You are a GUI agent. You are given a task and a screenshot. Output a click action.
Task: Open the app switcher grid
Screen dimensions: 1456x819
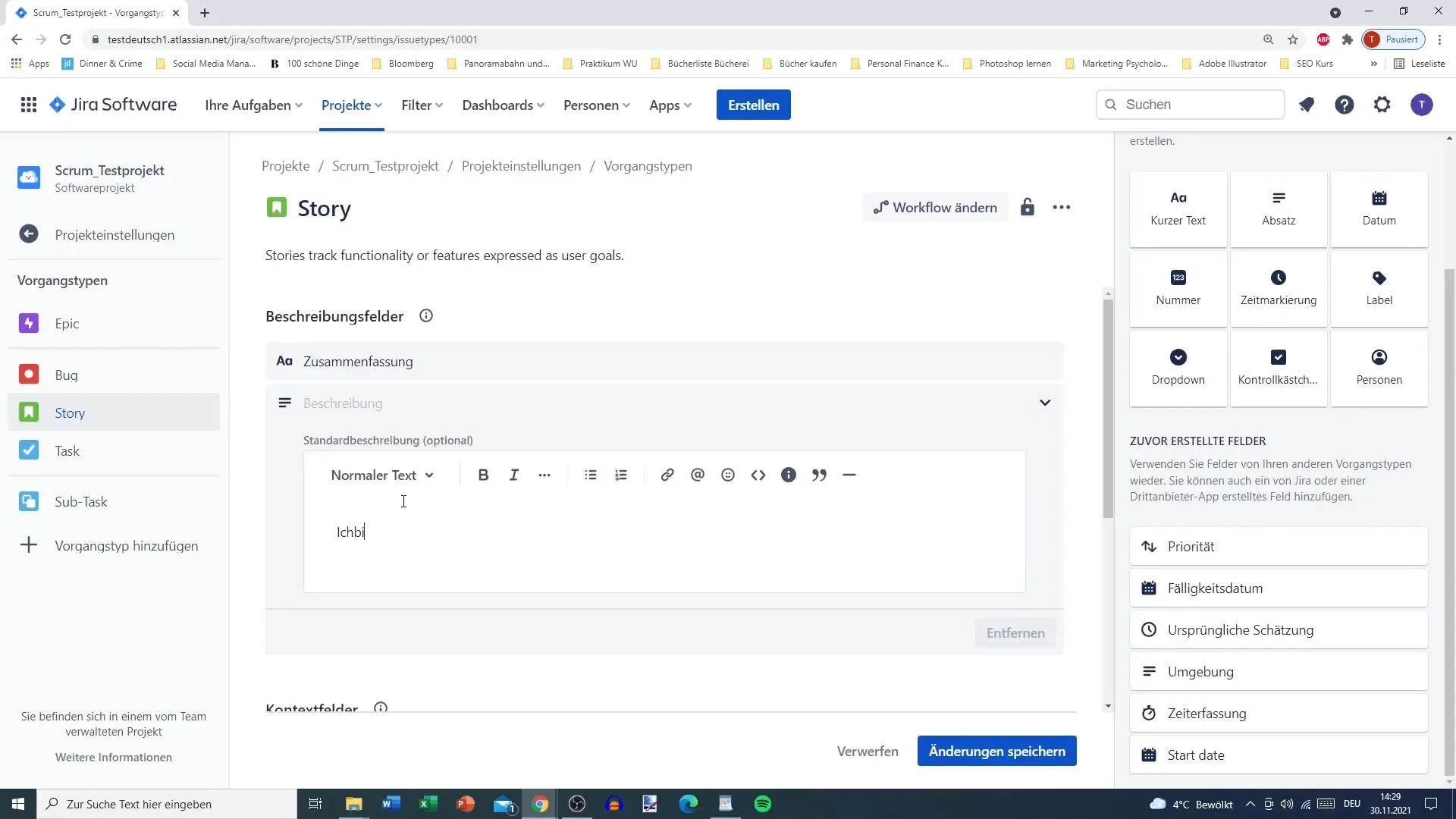tap(29, 105)
